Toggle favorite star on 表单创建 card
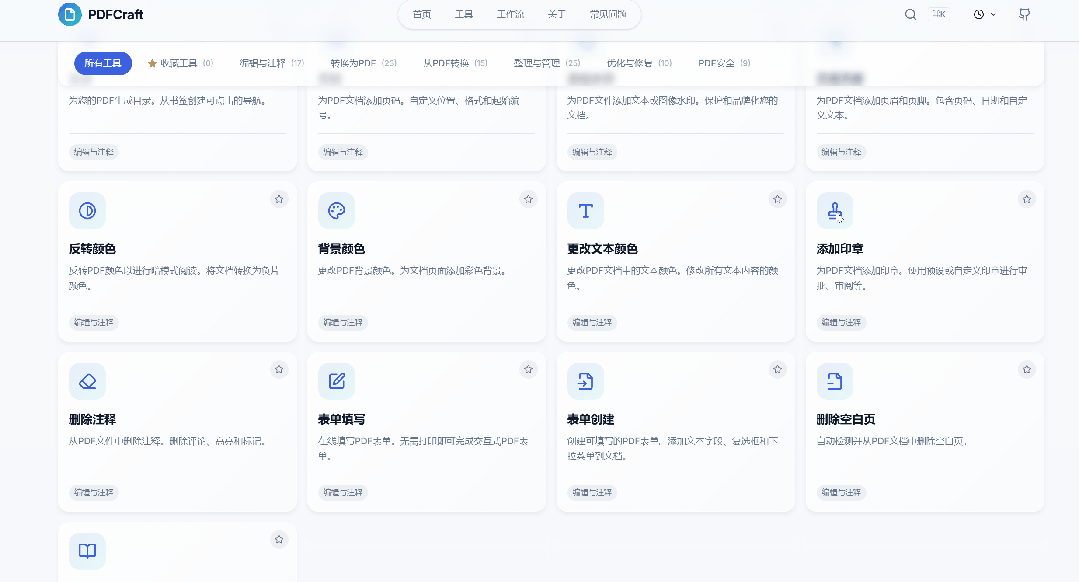The image size is (1079, 582). pos(778,369)
